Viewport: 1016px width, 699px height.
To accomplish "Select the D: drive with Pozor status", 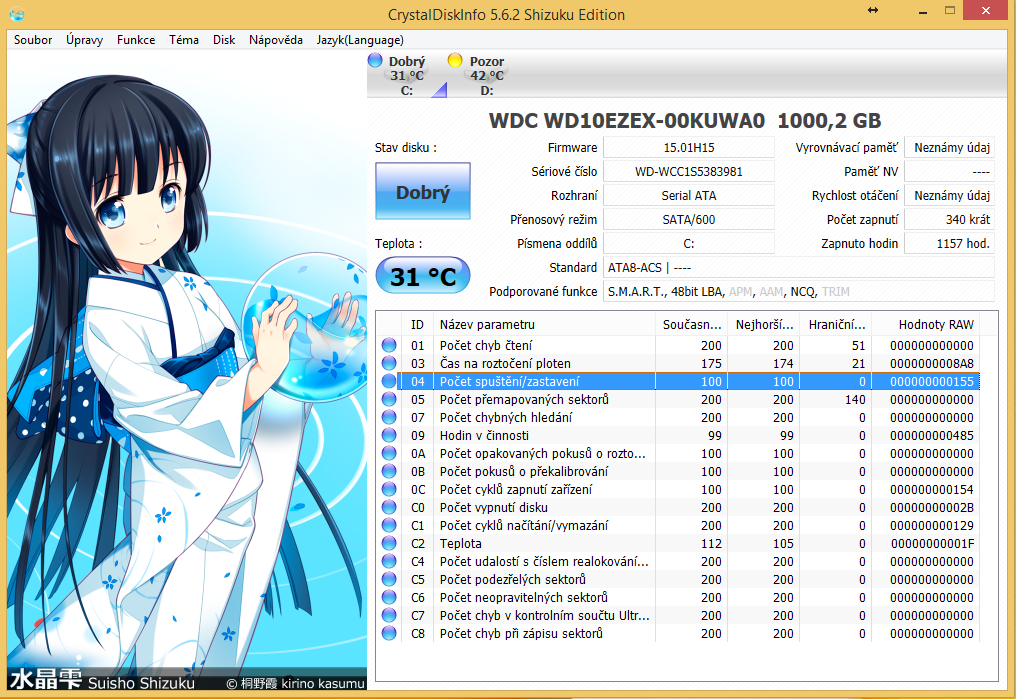I will [x=486, y=75].
